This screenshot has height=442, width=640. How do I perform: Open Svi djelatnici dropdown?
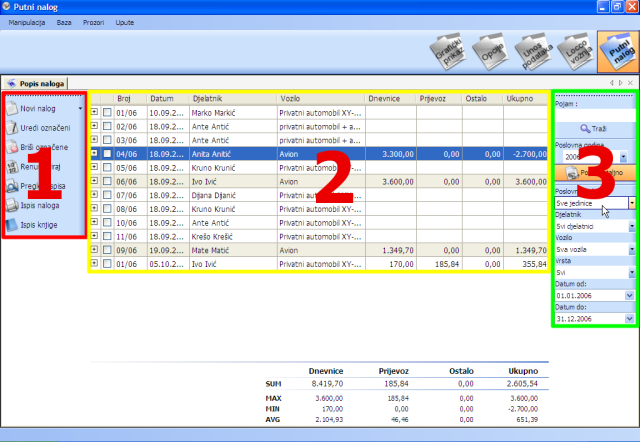[632, 226]
